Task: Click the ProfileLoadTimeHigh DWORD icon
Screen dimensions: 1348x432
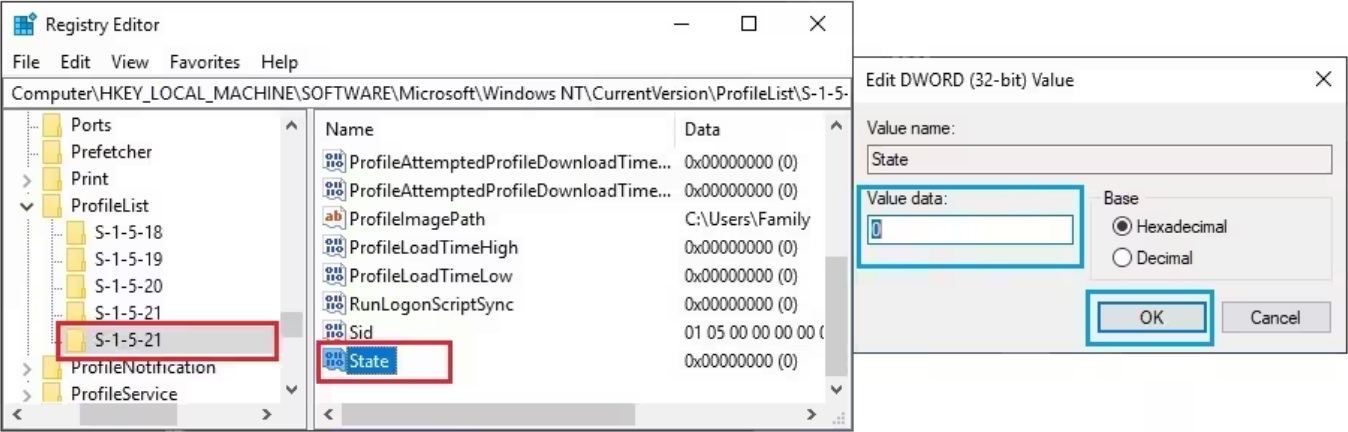Action: pos(334,247)
